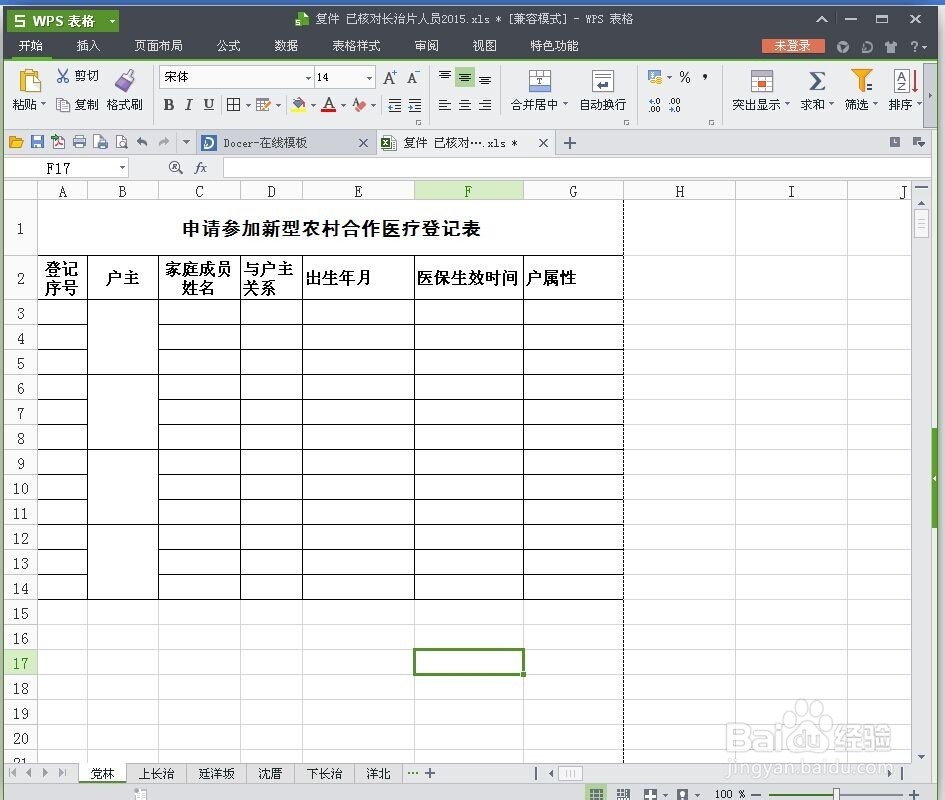Toggle align text right
945x800 pixels.
pyautogui.click(x=485, y=106)
